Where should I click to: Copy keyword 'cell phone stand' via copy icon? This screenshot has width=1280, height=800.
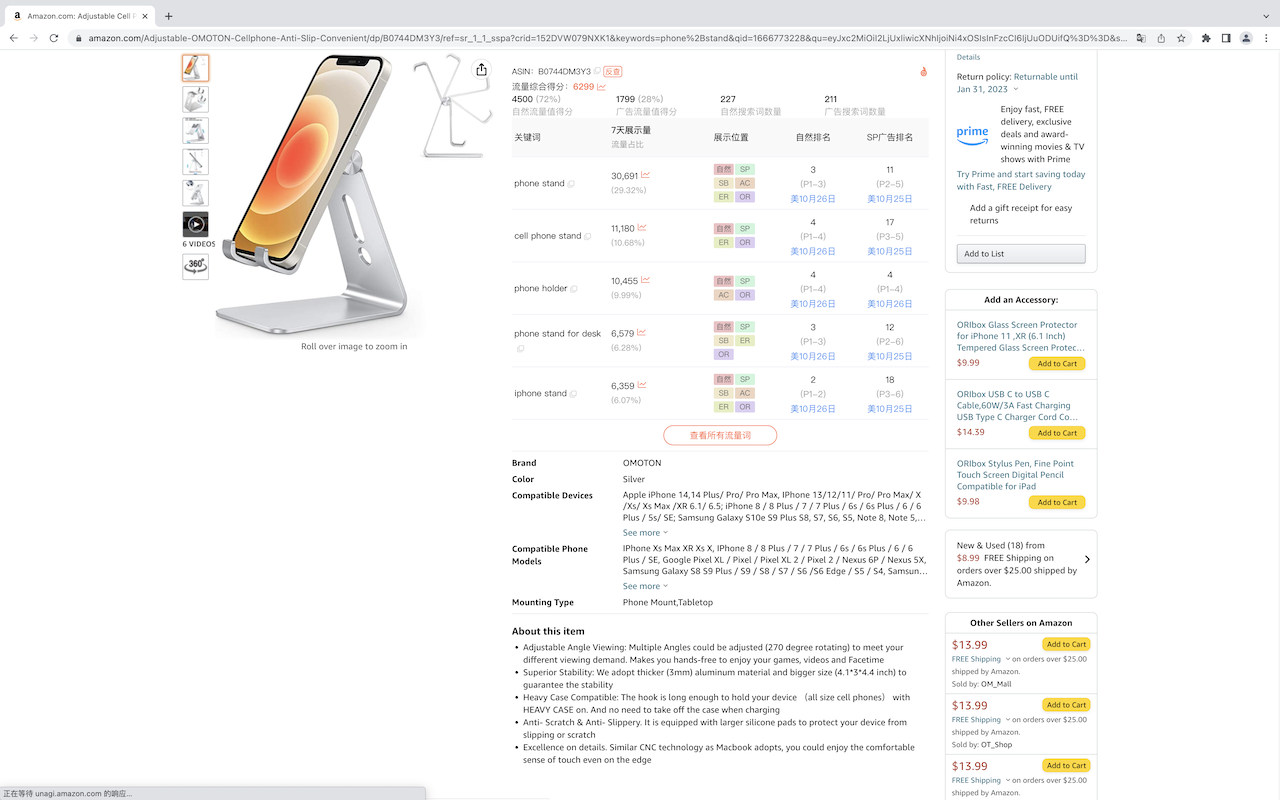pos(588,236)
